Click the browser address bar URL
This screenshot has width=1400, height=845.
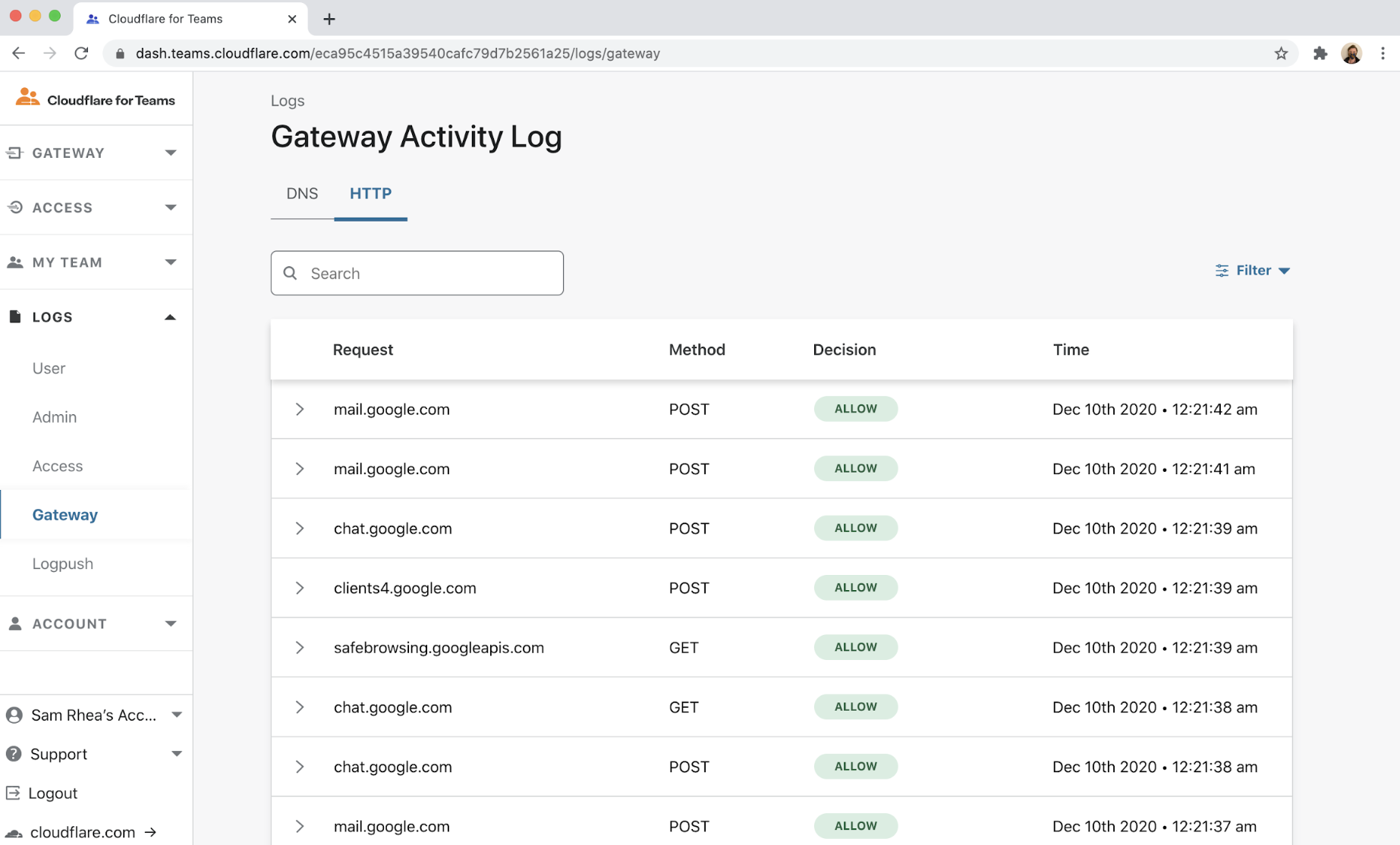tap(398, 53)
